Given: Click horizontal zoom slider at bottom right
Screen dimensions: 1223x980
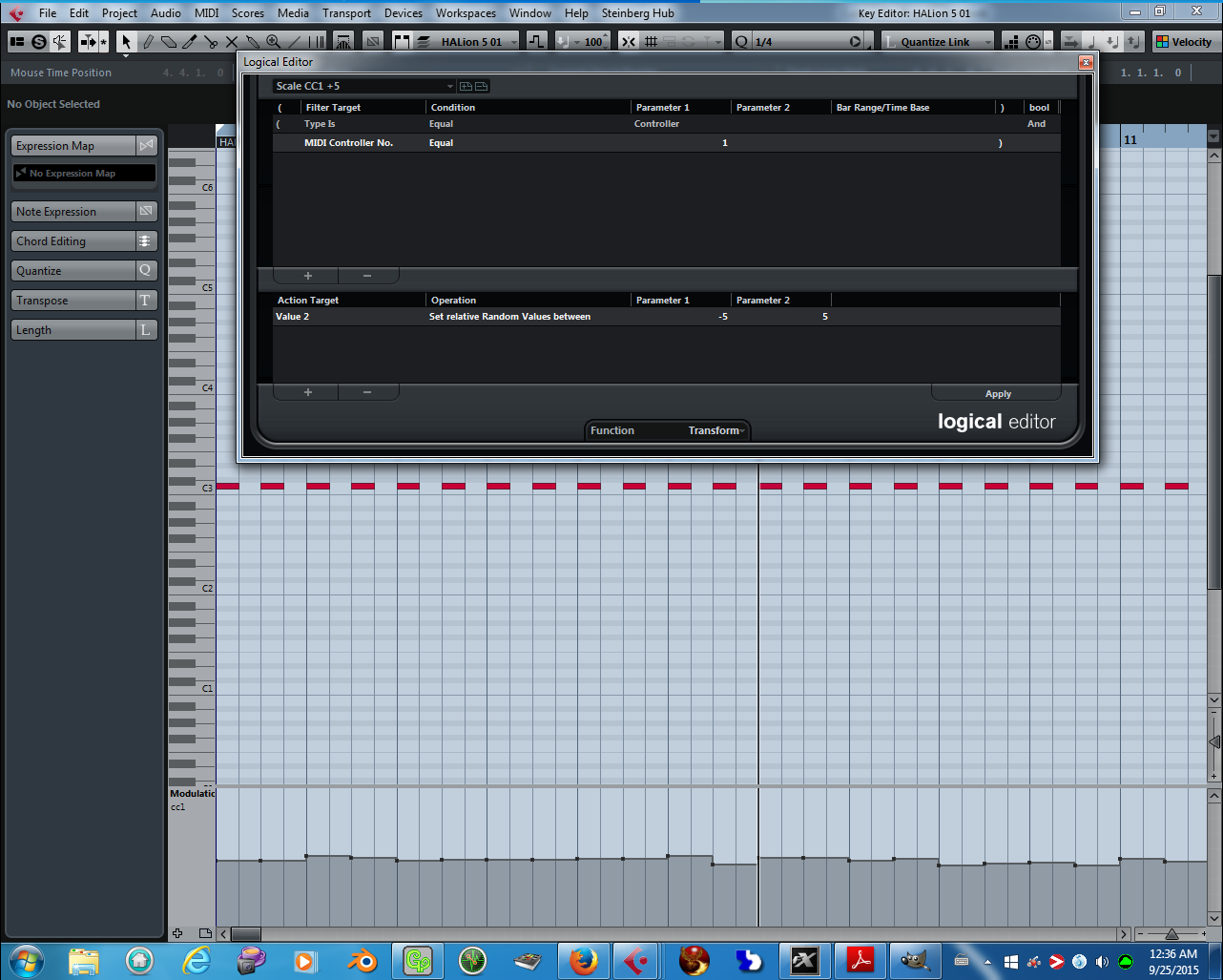Looking at the screenshot, I should (1171, 934).
